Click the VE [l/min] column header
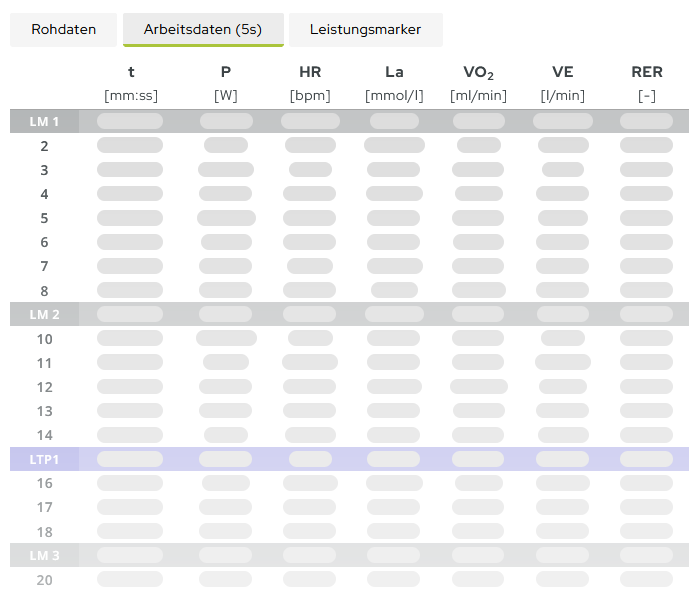This screenshot has width=700, height=600. click(x=563, y=83)
